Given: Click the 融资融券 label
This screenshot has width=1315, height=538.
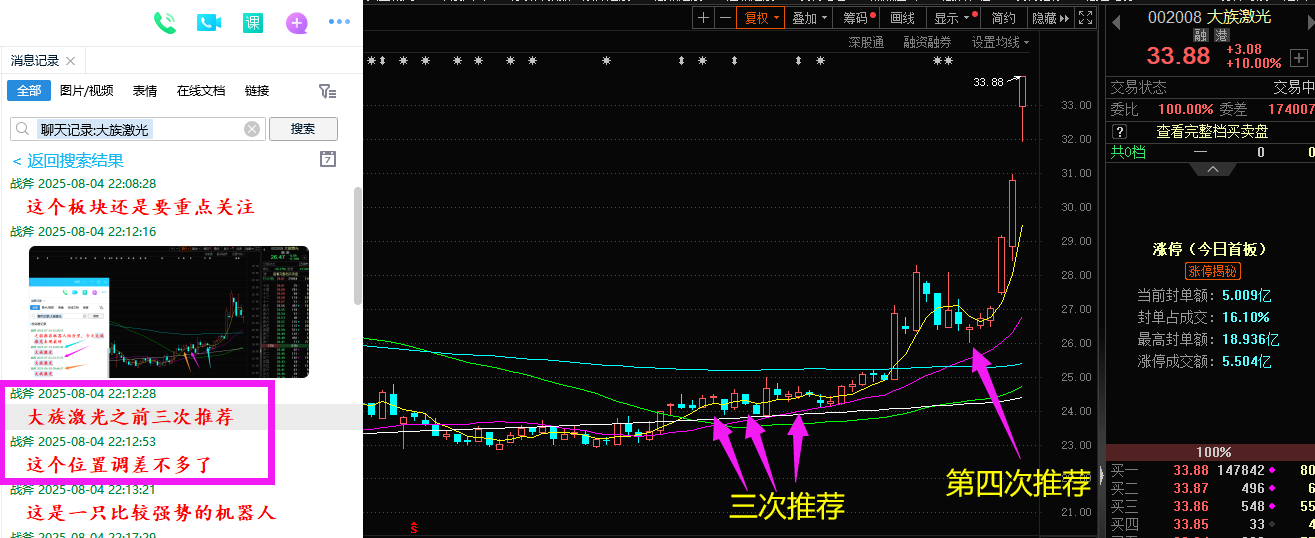Looking at the screenshot, I should [928, 42].
